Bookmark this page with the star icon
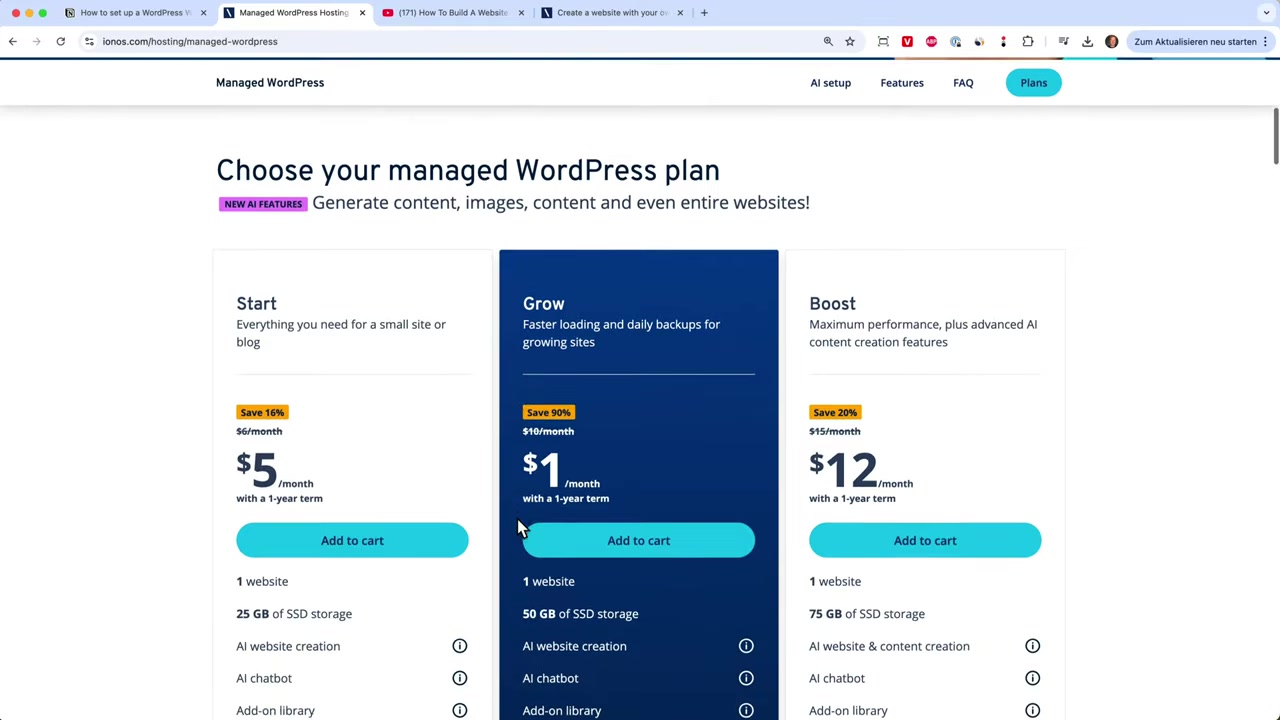Image resolution: width=1280 pixels, height=720 pixels. pos(850,41)
